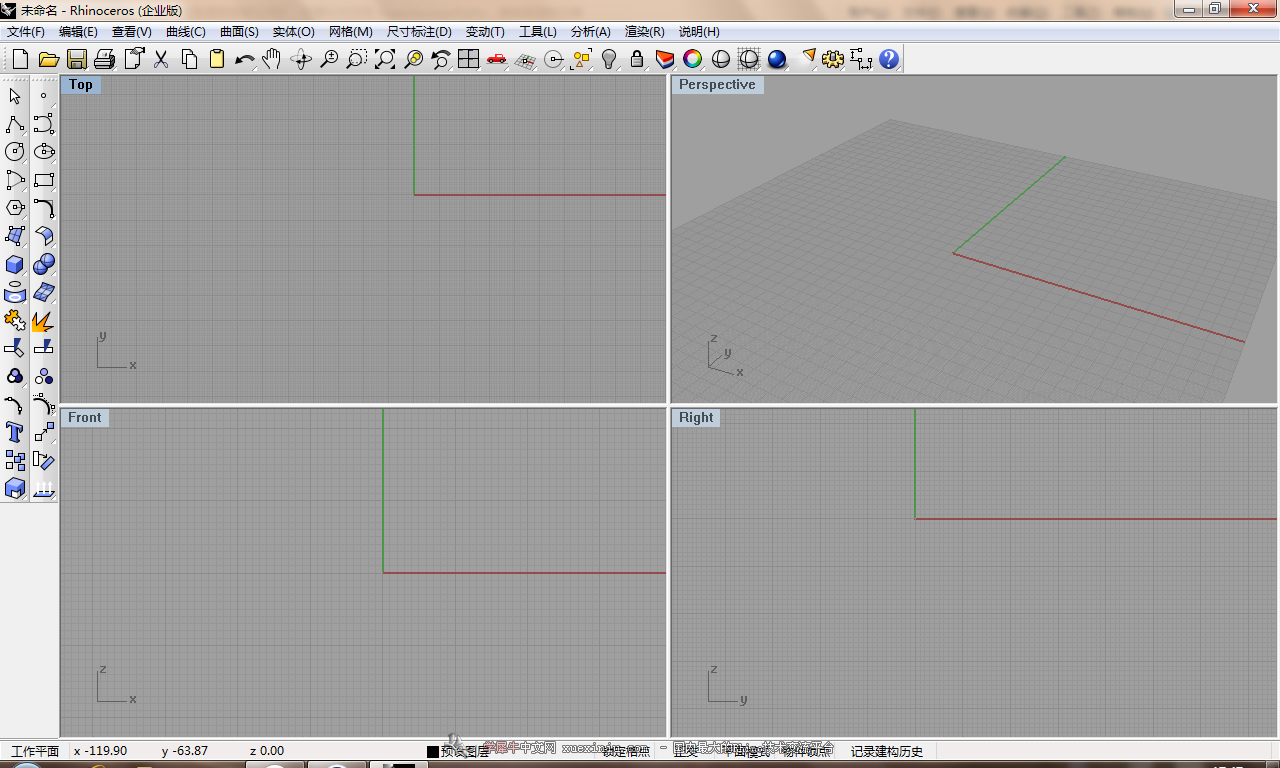Open Options with the gear icon
The image size is (1280, 768).
(833, 59)
